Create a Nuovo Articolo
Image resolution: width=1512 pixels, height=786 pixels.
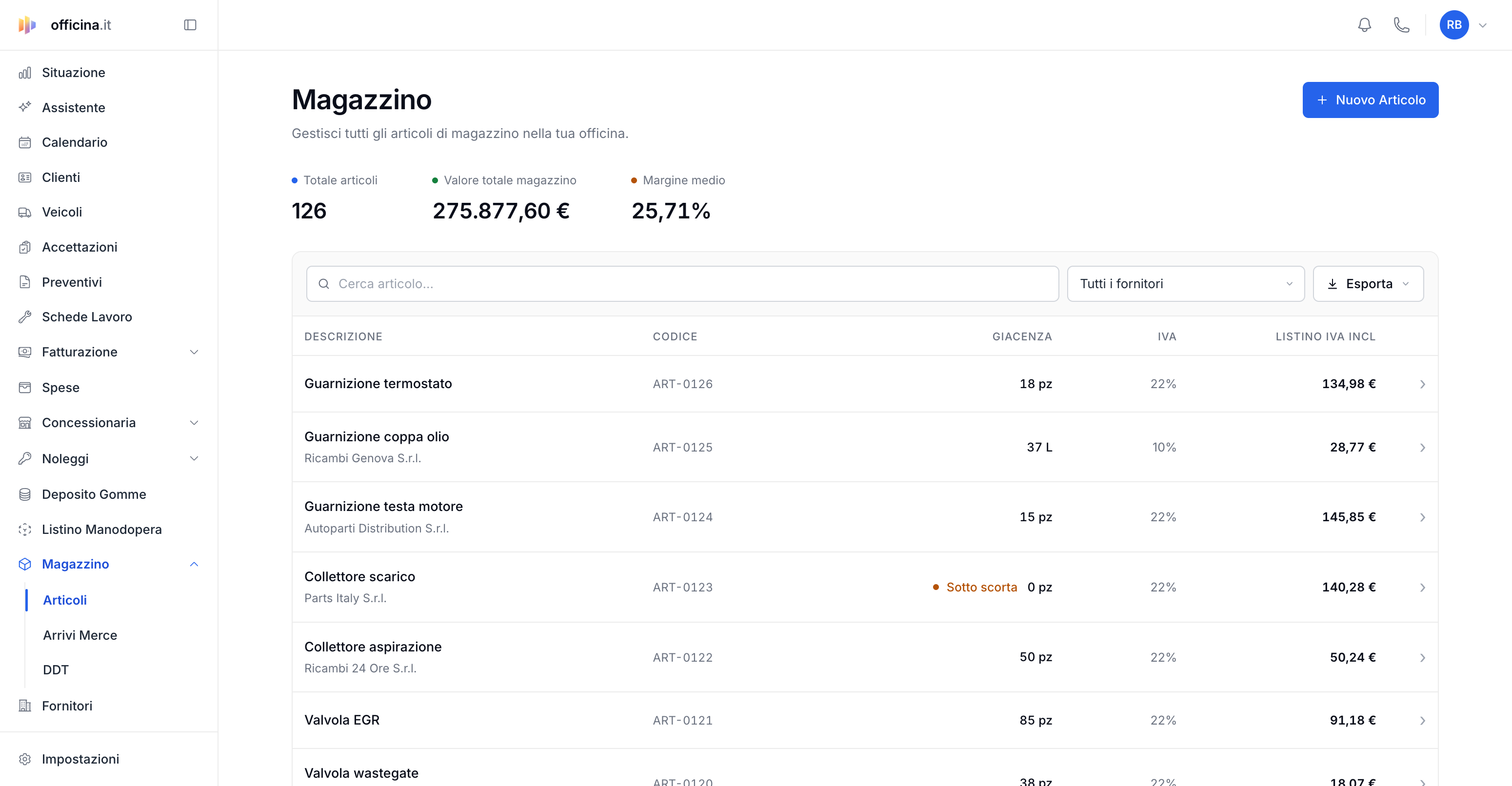[1371, 100]
